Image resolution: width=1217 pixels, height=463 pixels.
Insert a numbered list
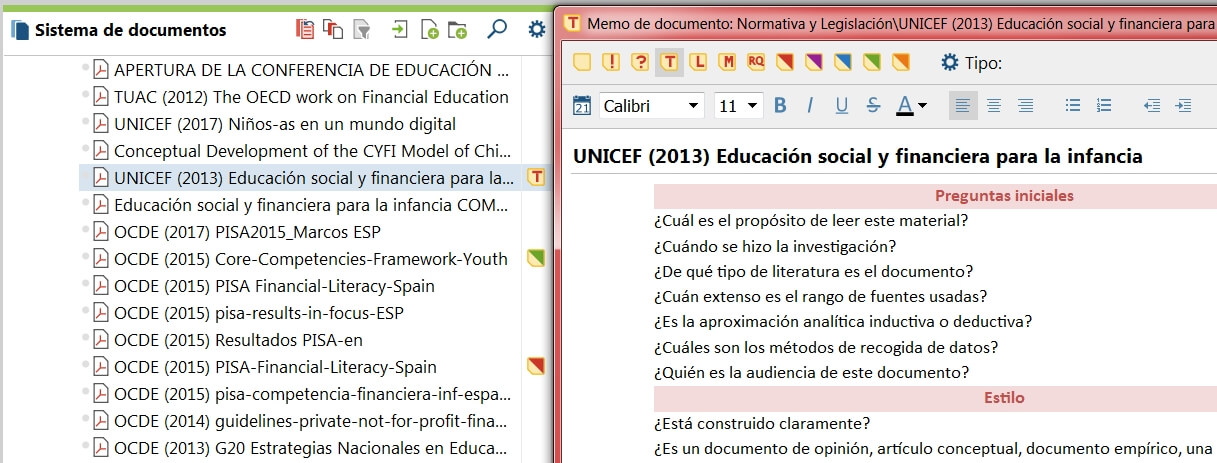tap(1104, 105)
